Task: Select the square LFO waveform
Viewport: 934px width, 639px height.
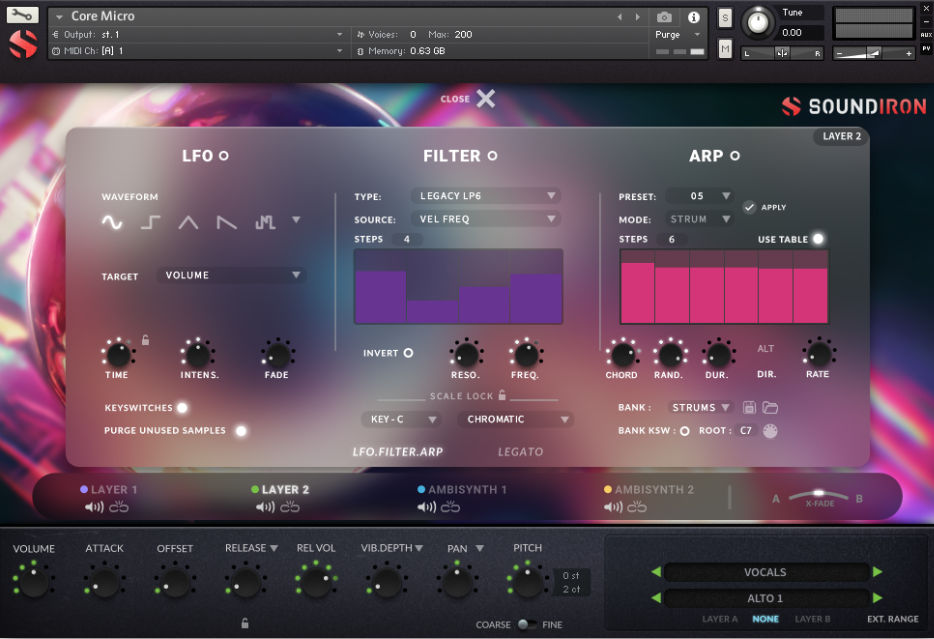Action: tap(149, 223)
